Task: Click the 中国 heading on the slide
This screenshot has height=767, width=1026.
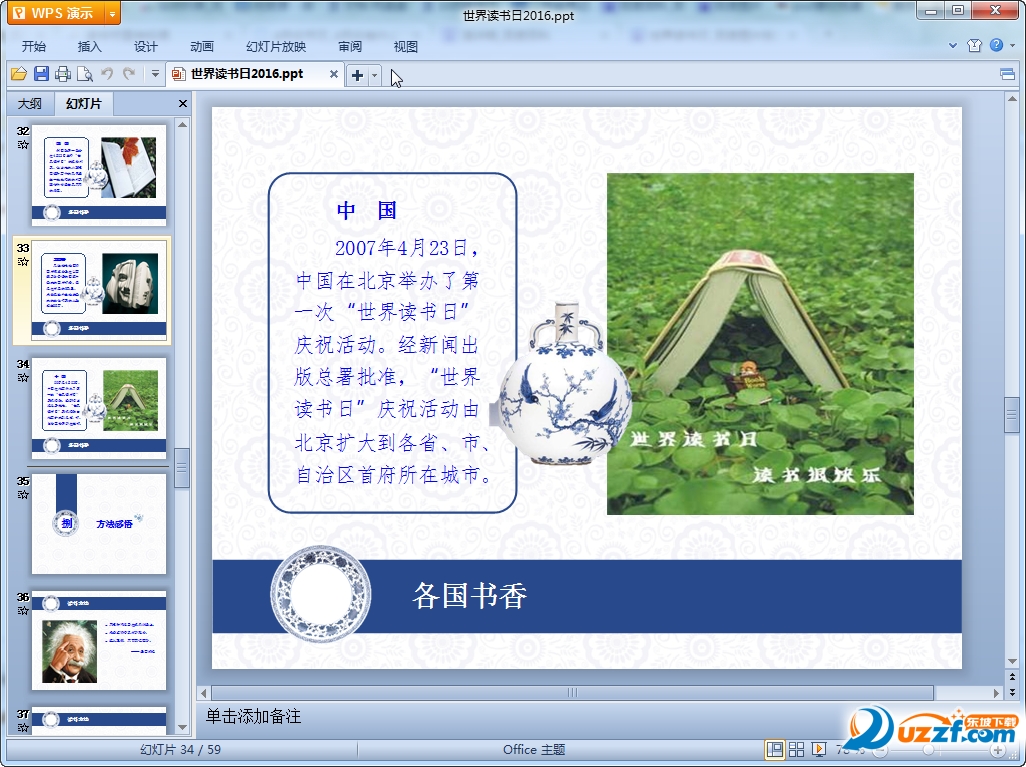Action: pos(367,210)
